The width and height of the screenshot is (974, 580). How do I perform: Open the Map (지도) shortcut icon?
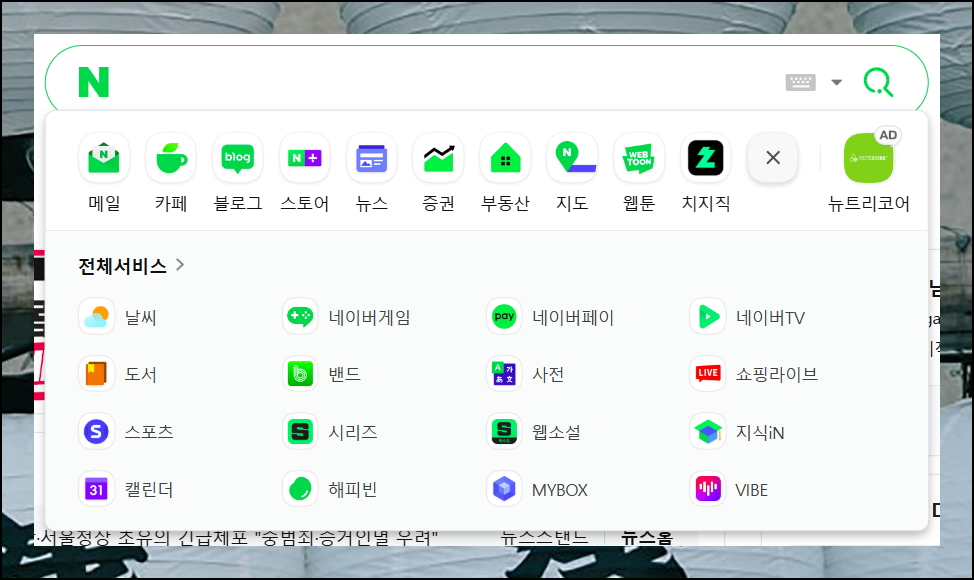tap(572, 158)
